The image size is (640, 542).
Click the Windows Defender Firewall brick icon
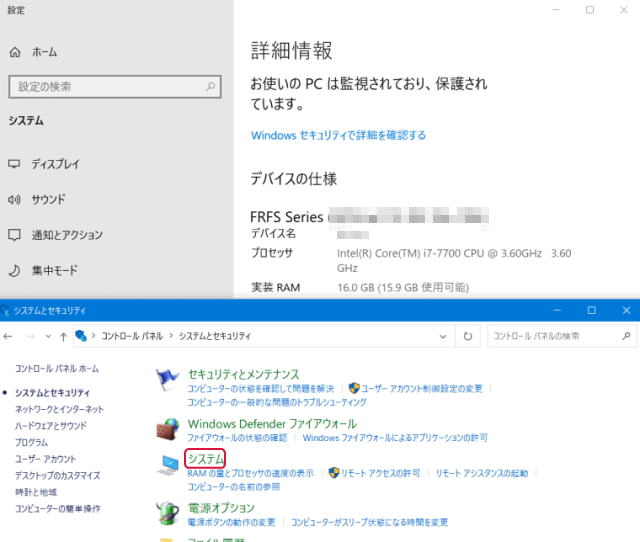[168, 429]
